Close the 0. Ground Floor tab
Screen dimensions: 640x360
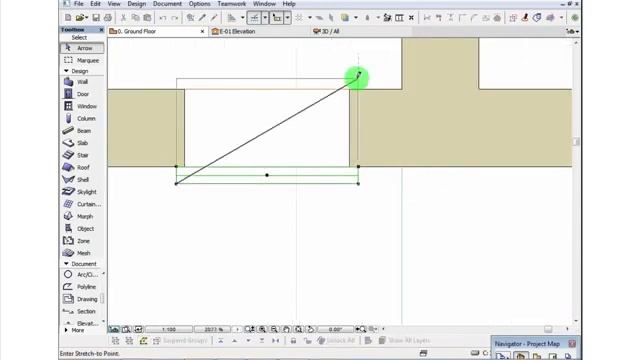click(x=202, y=31)
